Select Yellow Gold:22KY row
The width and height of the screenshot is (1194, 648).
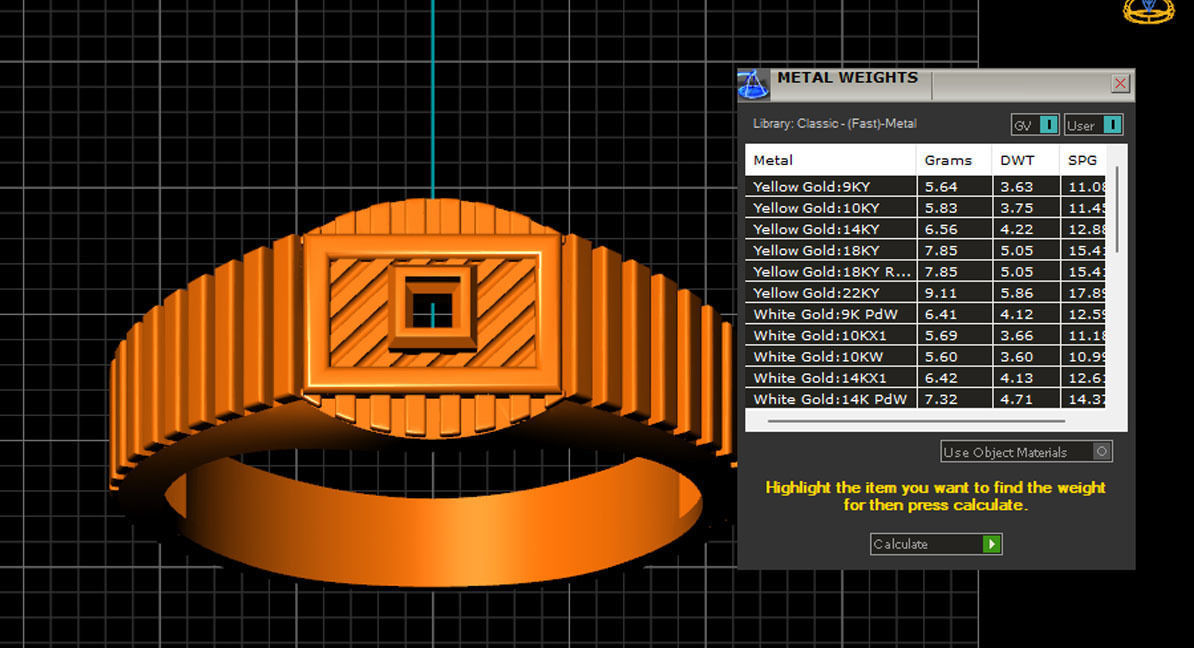[x=925, y=293]
